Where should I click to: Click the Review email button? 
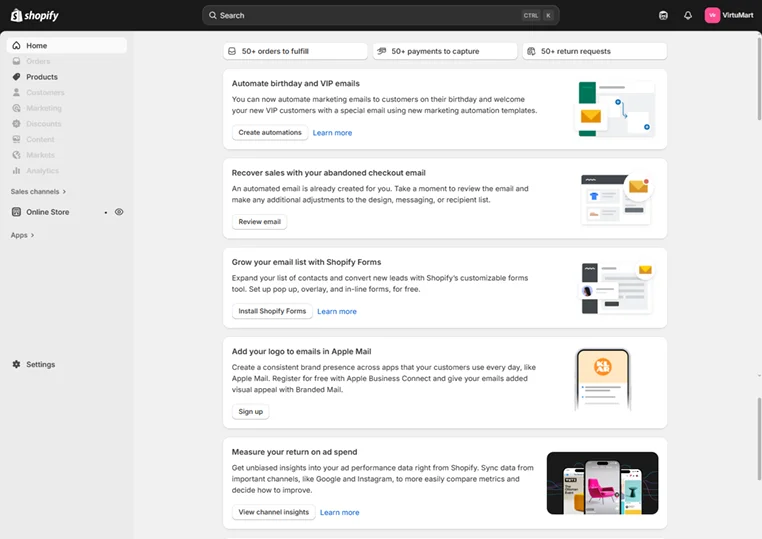[x=259, y=222]
